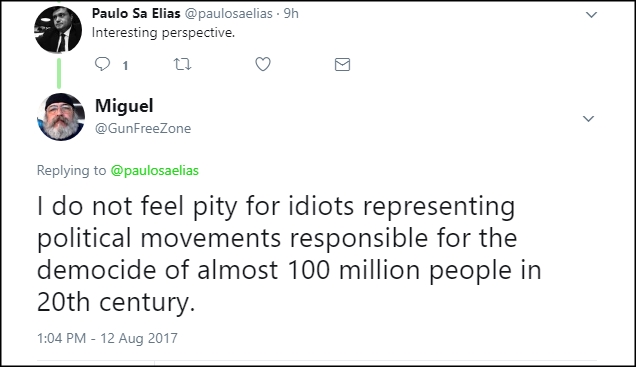This screenshot has width=636, height=367.
Task: Click Miguel's tweet text about democide
Action: pyautogui.click(x=289, y=254)
